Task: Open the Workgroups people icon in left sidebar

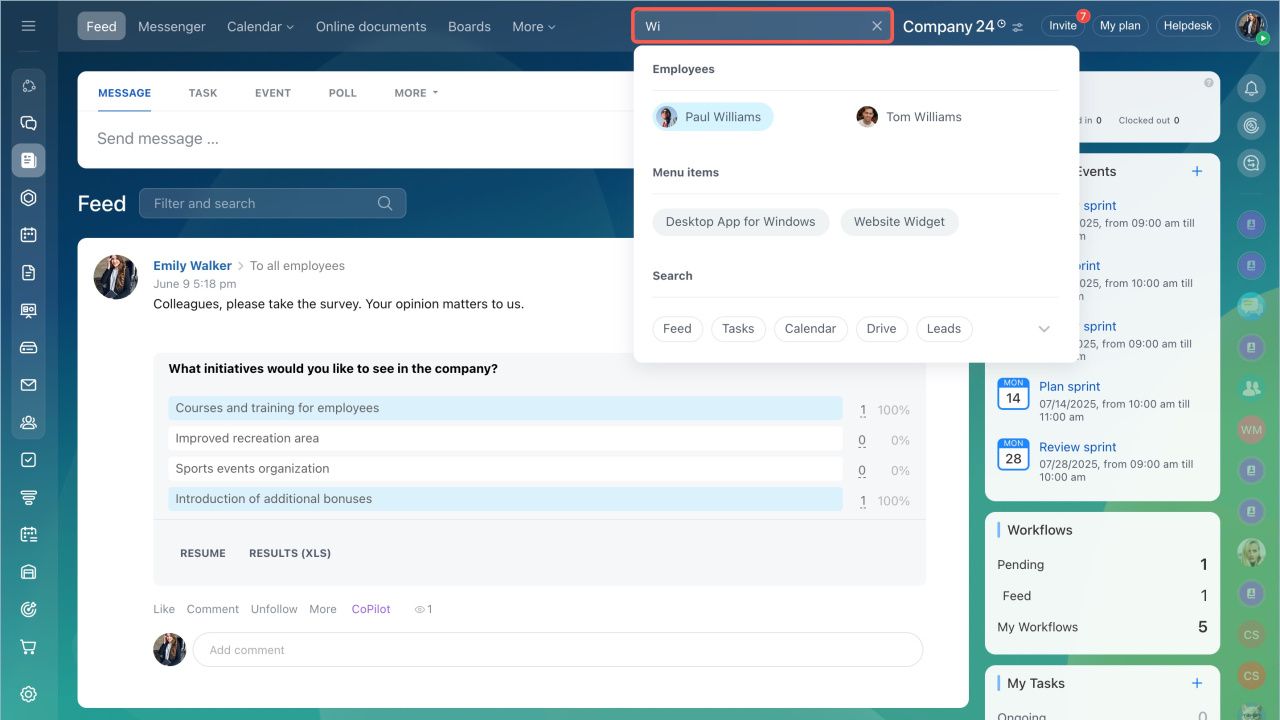Action: point(28,422)
